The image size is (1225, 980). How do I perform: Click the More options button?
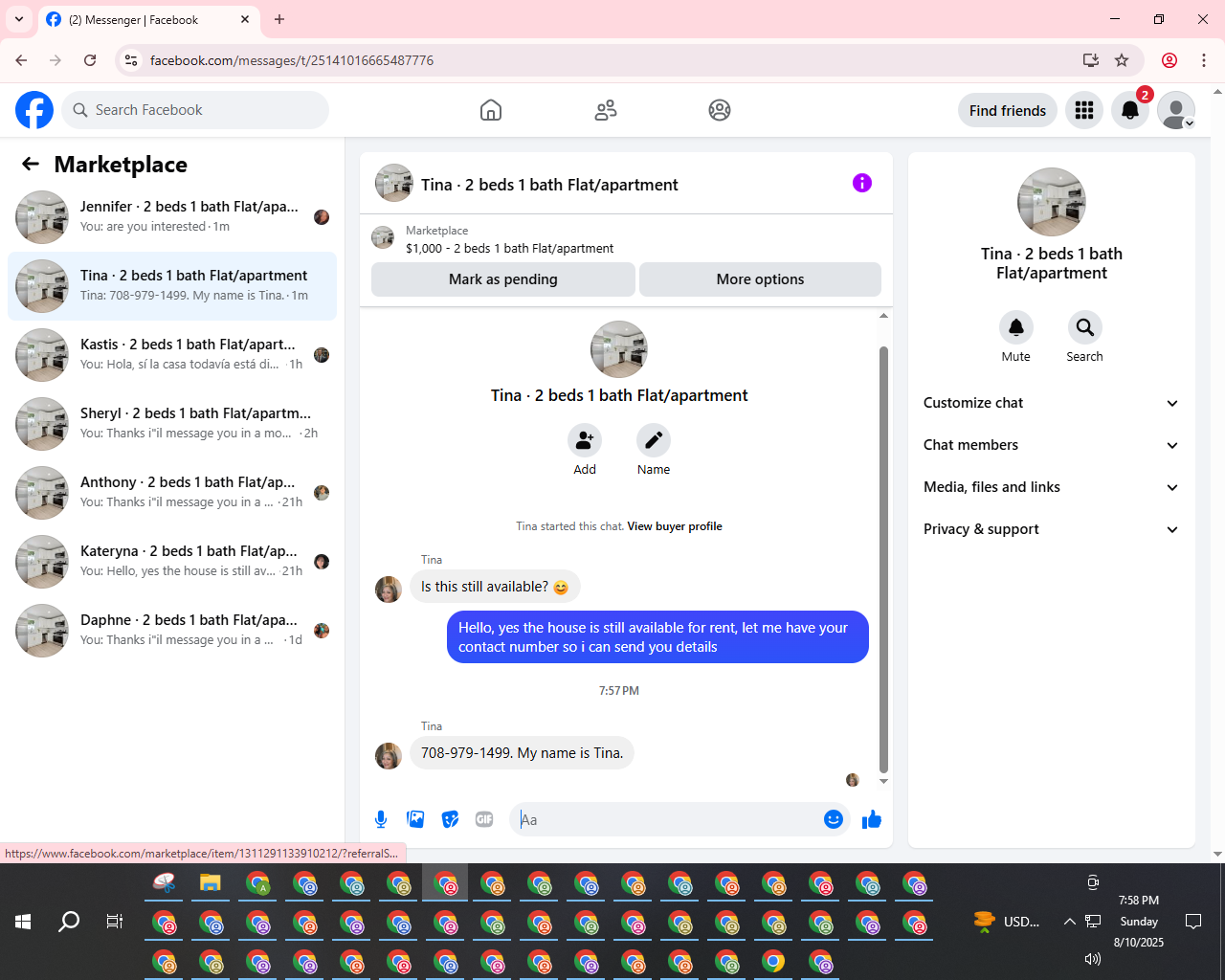(760, 279)
